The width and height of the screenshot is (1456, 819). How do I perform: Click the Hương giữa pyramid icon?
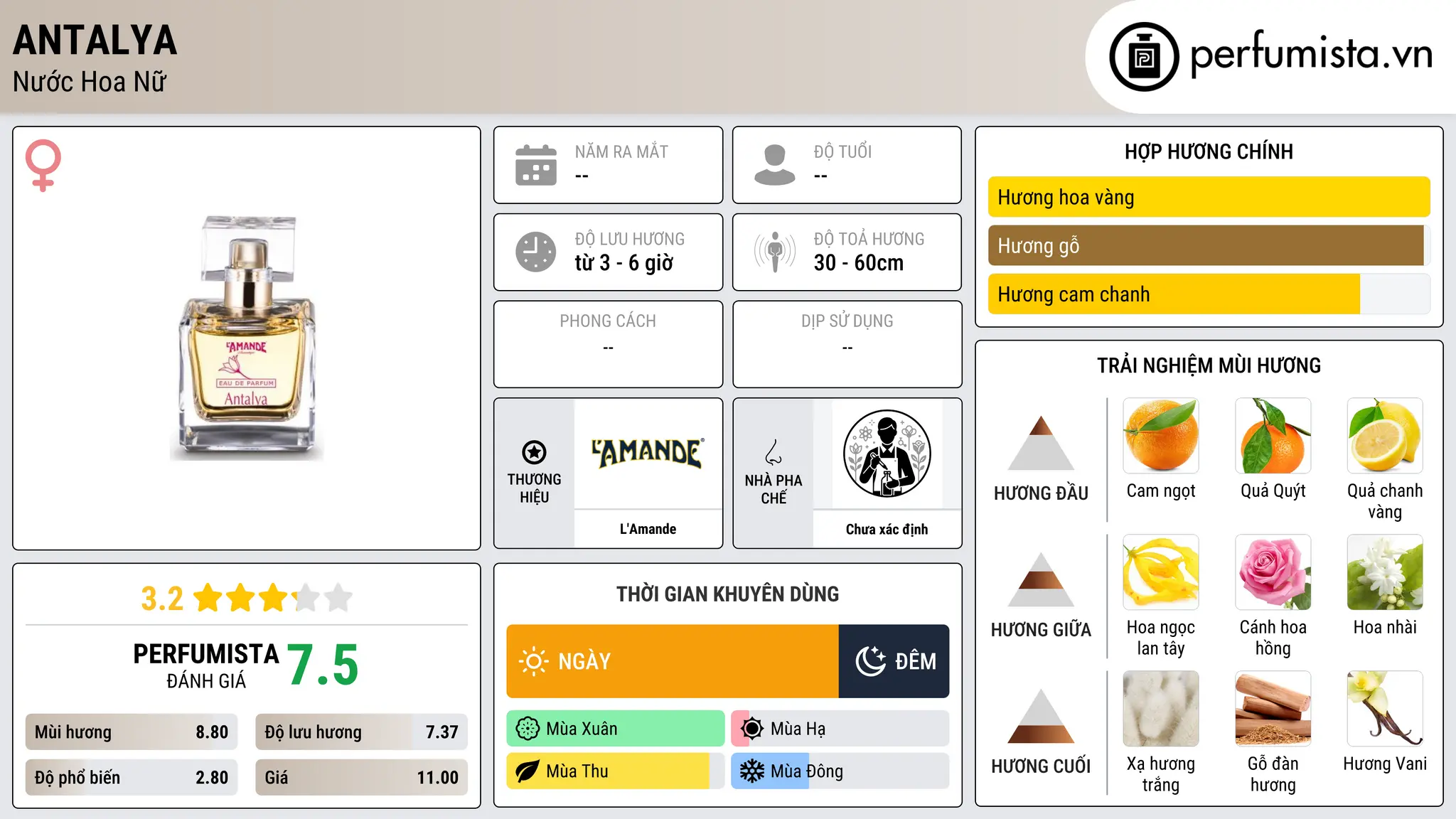[1041, 579]
